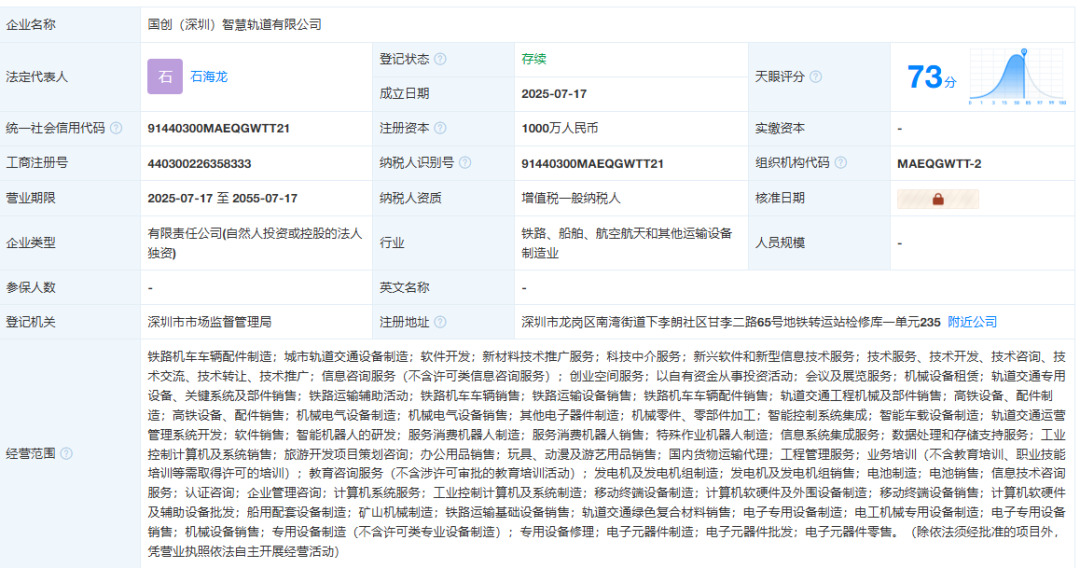The width and height of the screenshot is (1080, 568).
Task: Click the purple 石 avatar
Action: [165, 76]
